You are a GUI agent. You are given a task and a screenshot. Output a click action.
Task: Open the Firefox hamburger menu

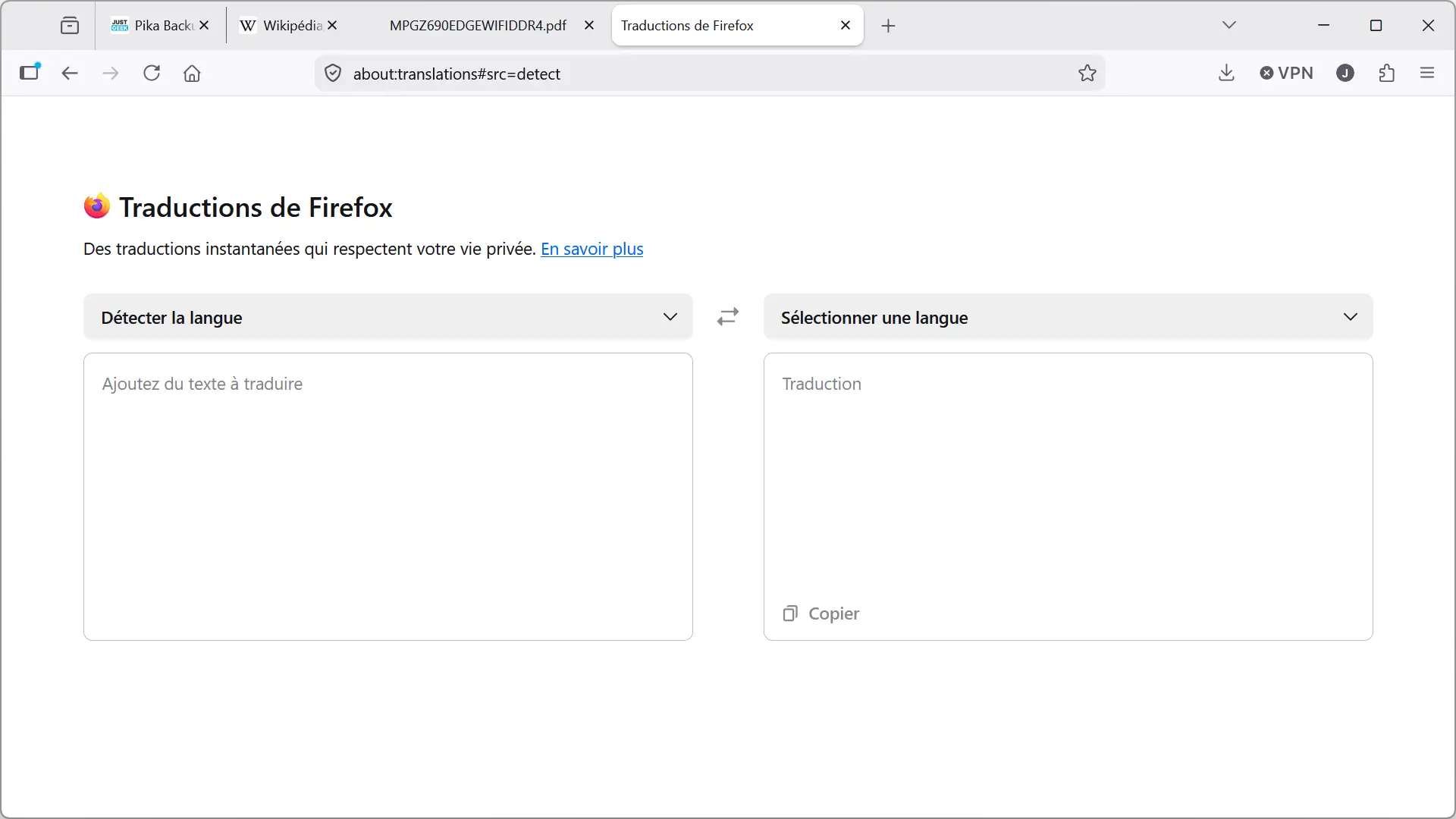pyautogui.click(x=1427, y=73)
